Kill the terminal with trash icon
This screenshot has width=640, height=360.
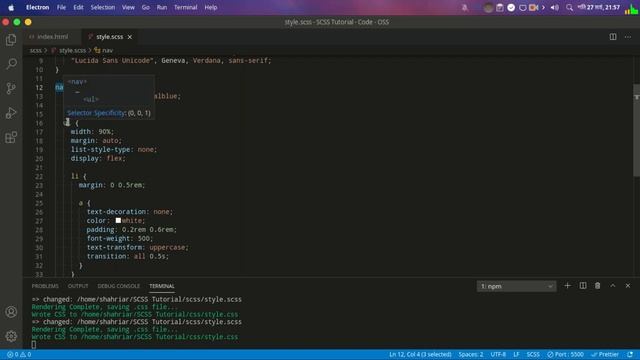pyautogui.click(x=598, y=286)
